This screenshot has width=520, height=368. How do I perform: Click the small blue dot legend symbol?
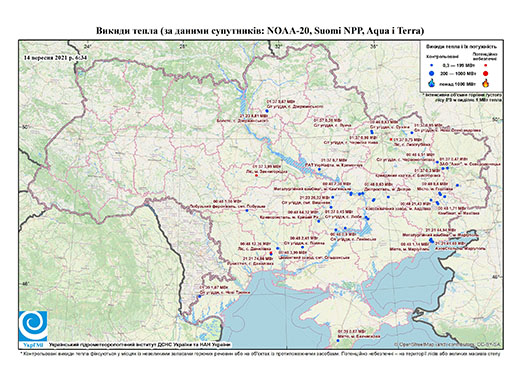click(x=432, y=65)
